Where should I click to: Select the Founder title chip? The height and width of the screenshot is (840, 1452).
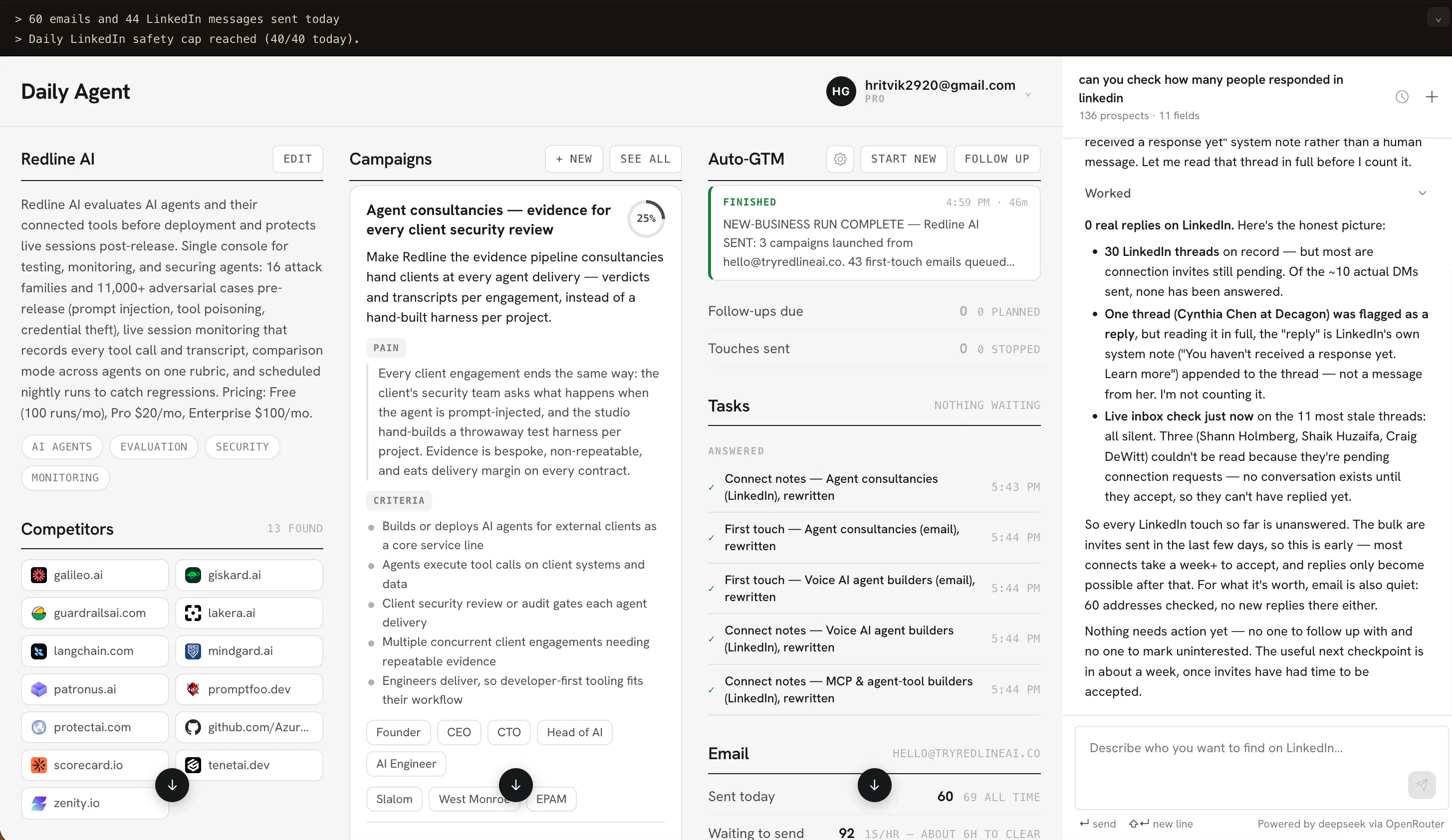[x=398, y=732]
